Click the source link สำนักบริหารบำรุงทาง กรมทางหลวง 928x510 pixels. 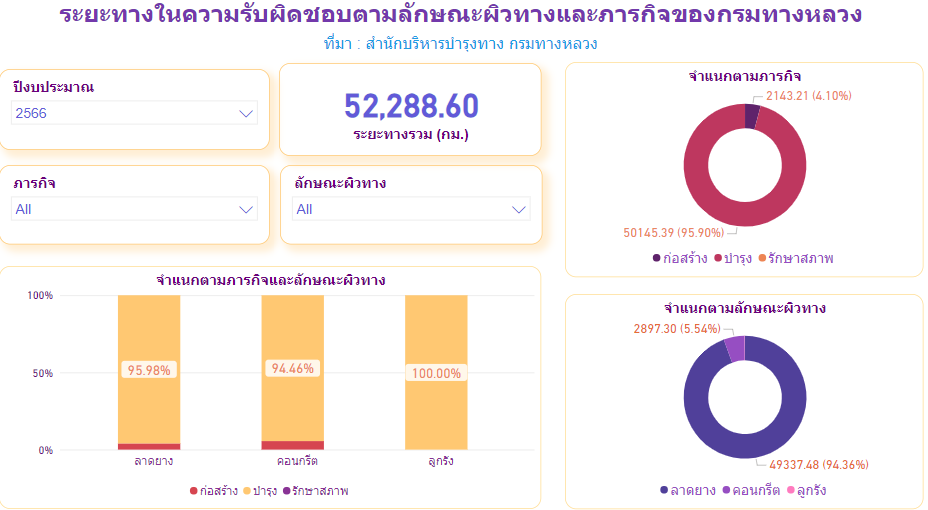(x=481, y=44)
